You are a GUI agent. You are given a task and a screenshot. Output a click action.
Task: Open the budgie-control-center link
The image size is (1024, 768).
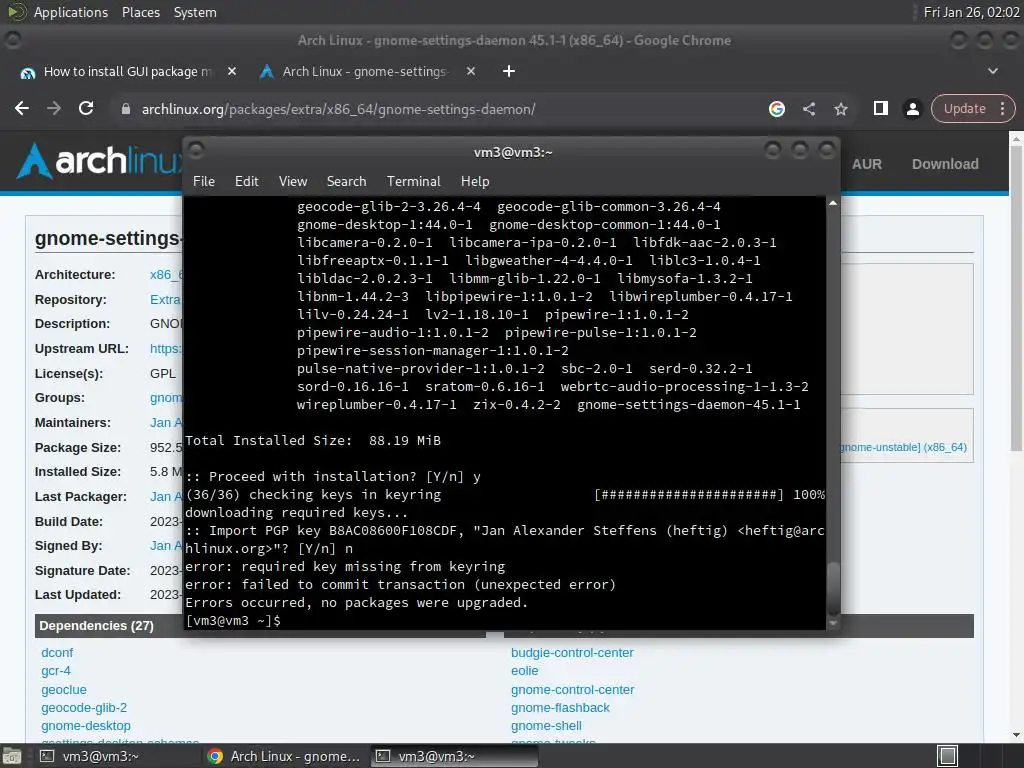coord(572,652)
